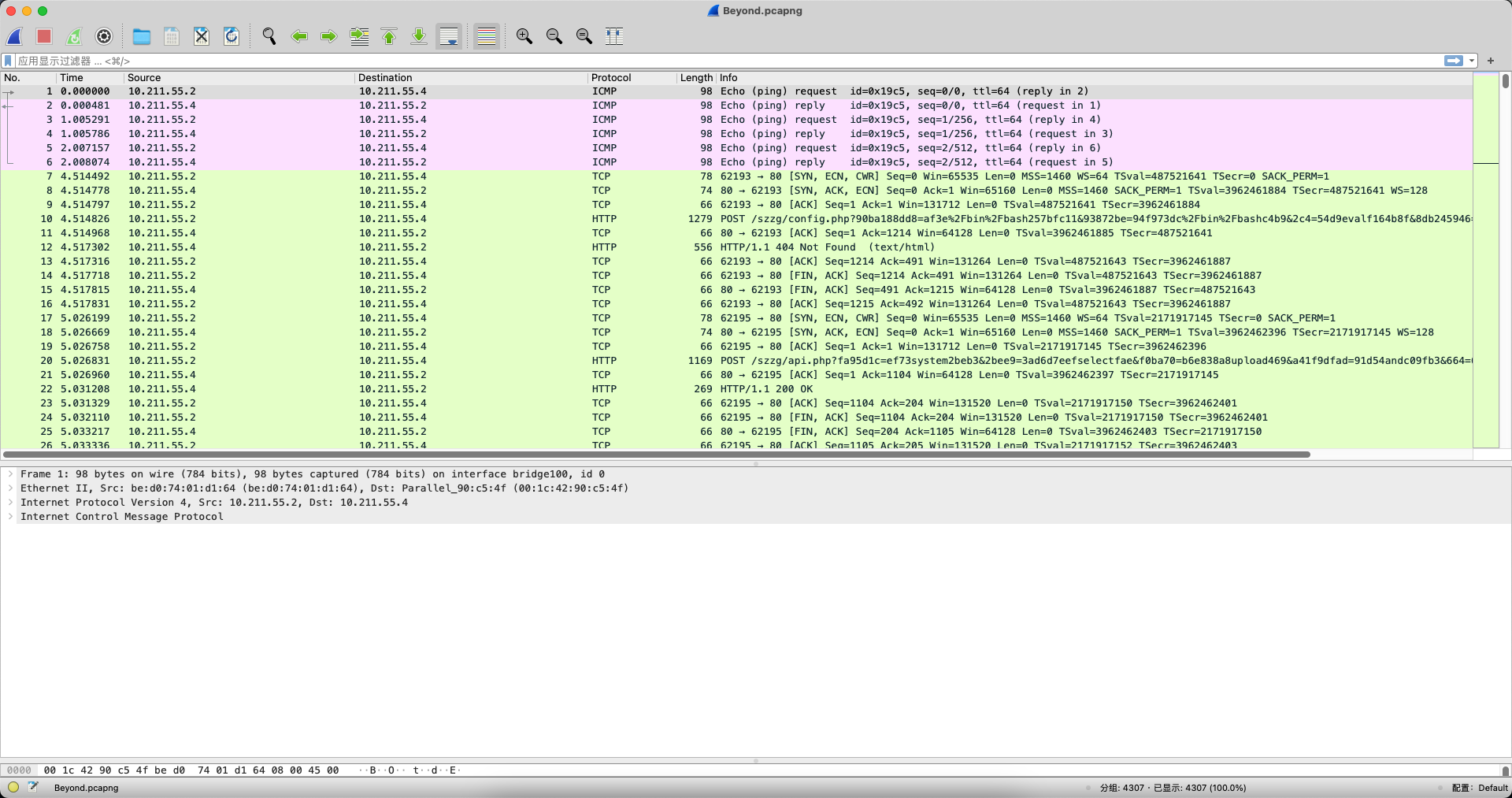Restart the current capture with the green fin
1512x798 pixels.
coord(74,36)
